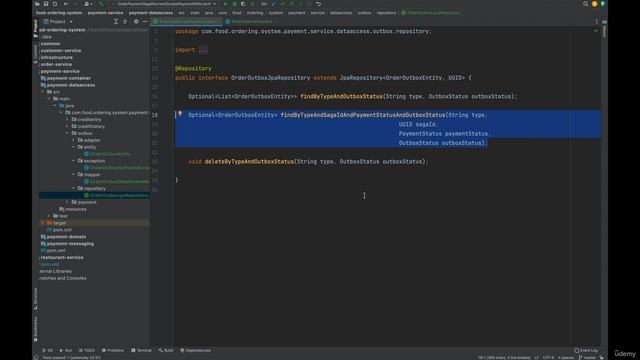Viewport: 640px width, 360px height.
Task: Select customer-service module in tree
Action: click(61, 51)
